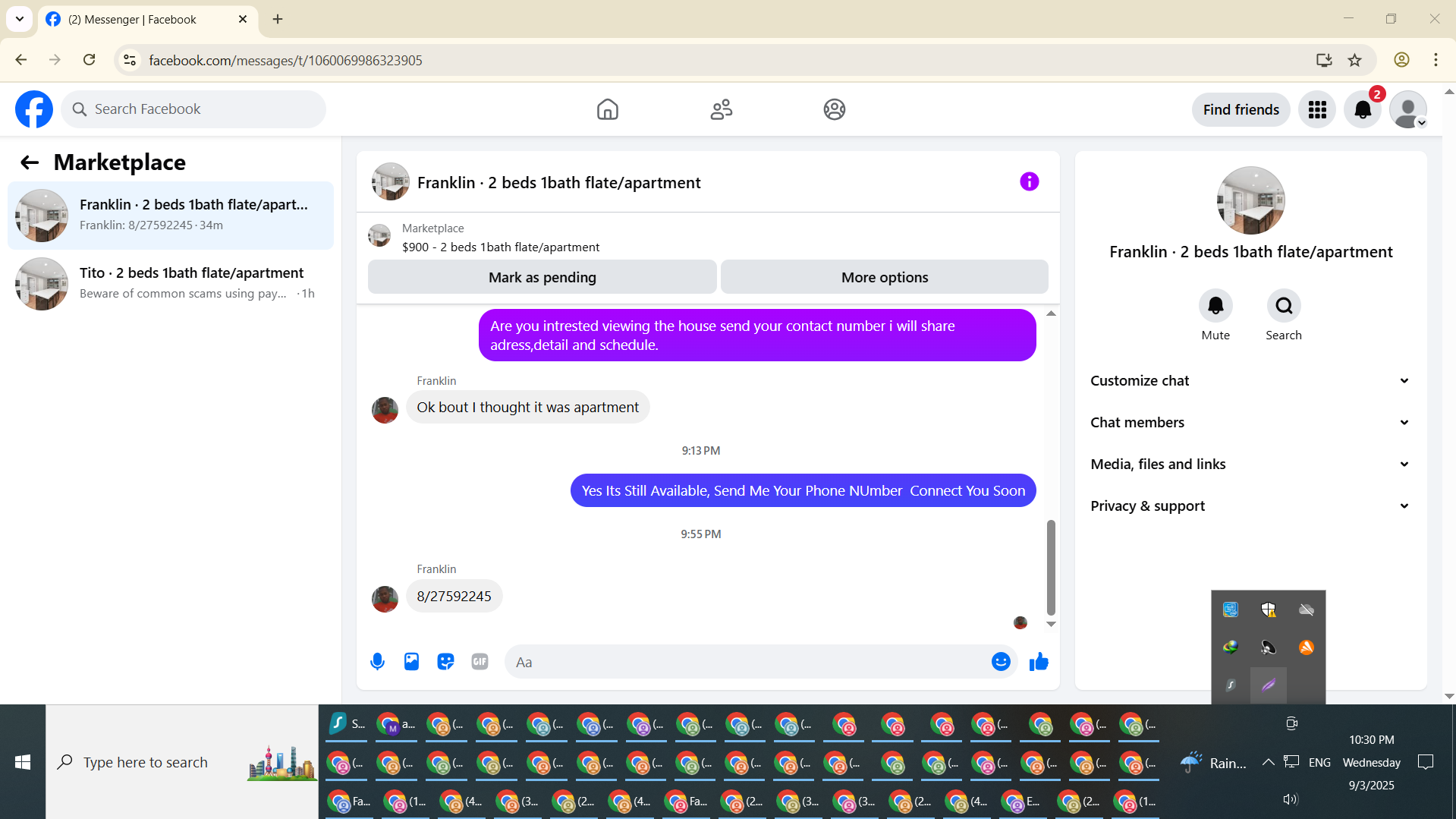Click the taskbar search box
This screenshot has width=1456, height=819.
tap(182, 762)
